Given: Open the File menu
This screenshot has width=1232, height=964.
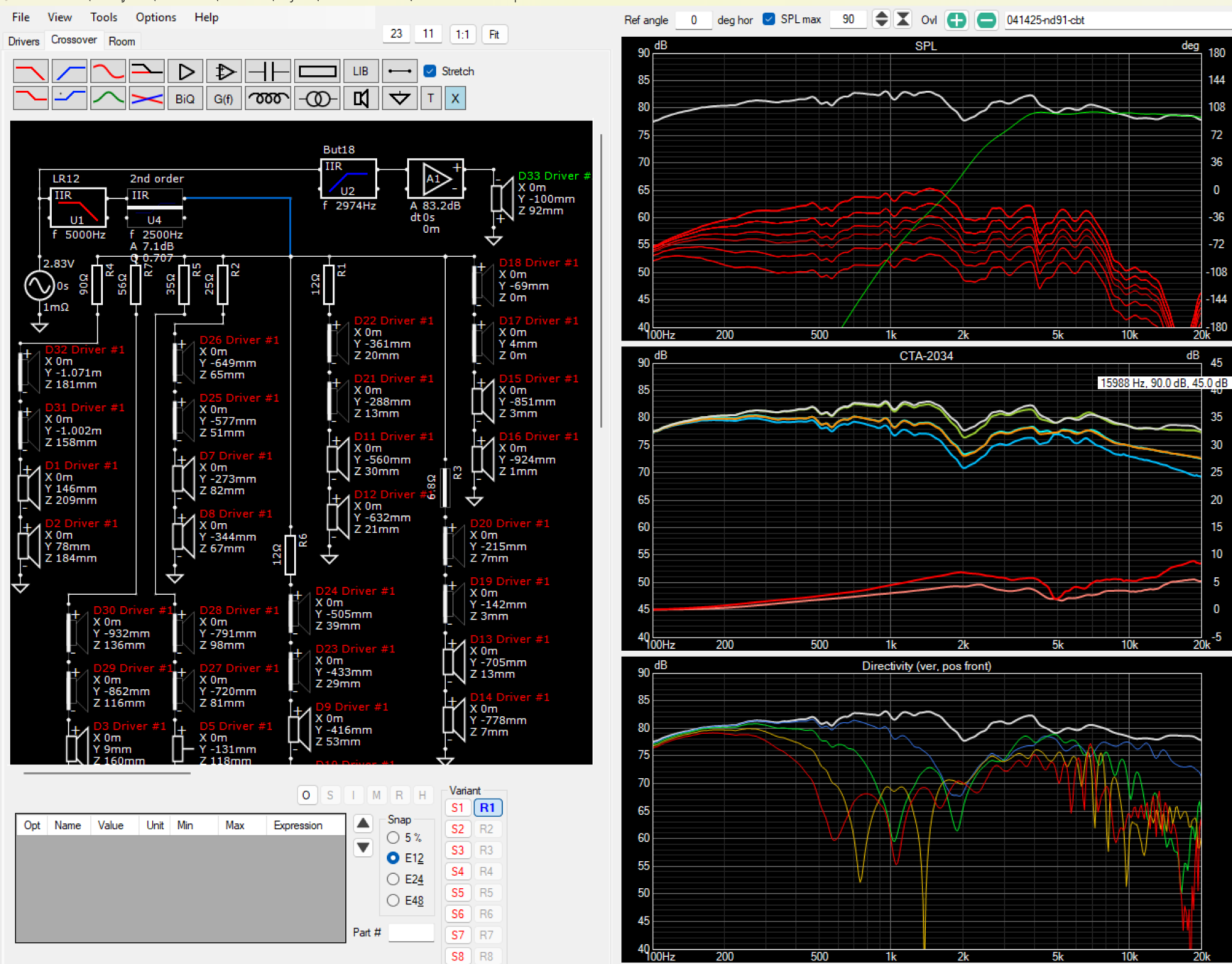Looking at the screenshot, I should 21,17.
